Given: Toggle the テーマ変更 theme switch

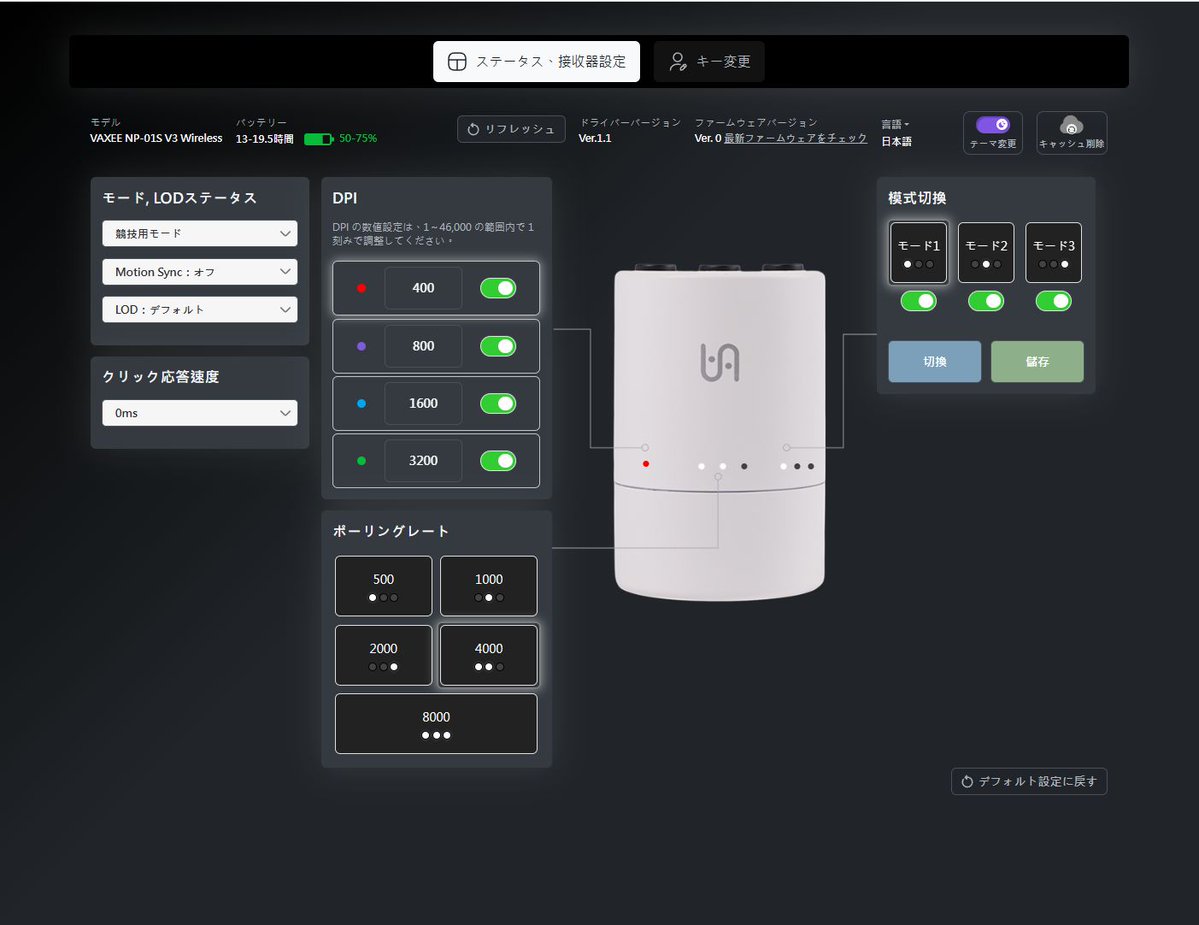Looking at the screenshot, I should pyautogui.click(x=993, y=125).
